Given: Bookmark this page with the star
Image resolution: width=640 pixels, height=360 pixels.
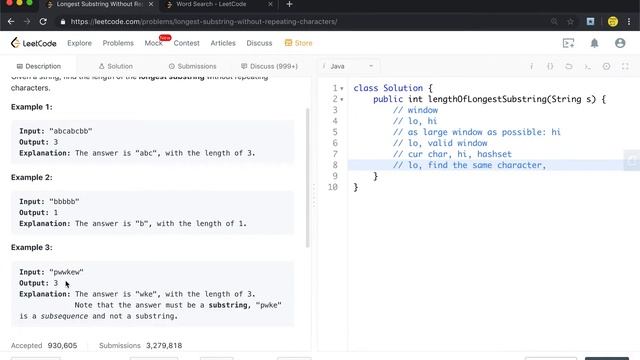Looking at the screenshot, I should coord(570,21).
